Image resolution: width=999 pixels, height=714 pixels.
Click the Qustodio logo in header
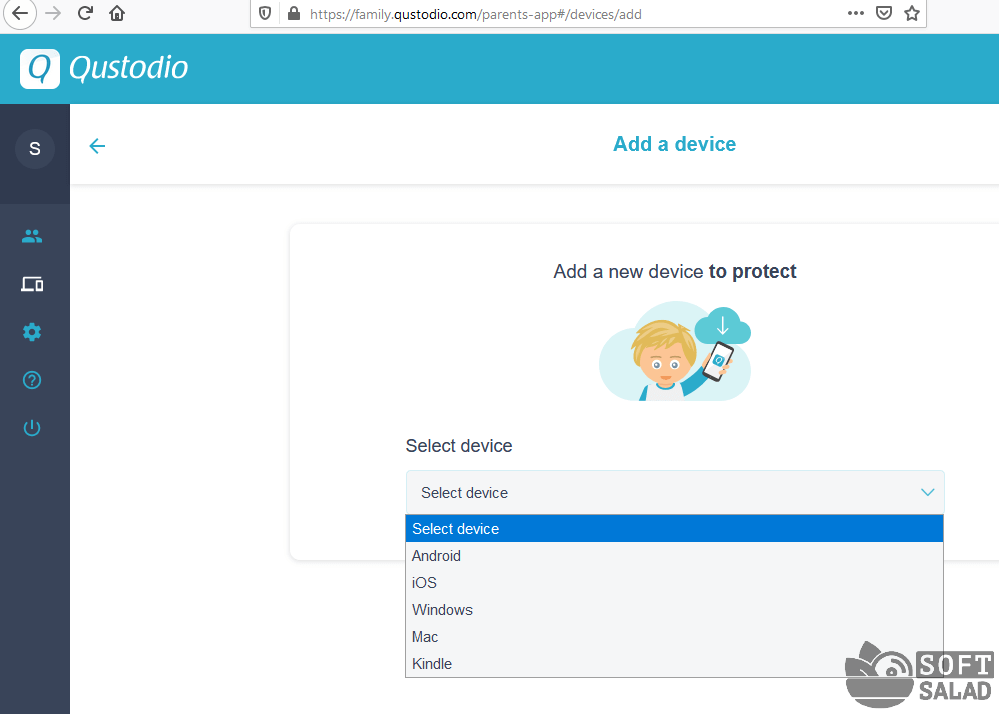pos(104,69)
